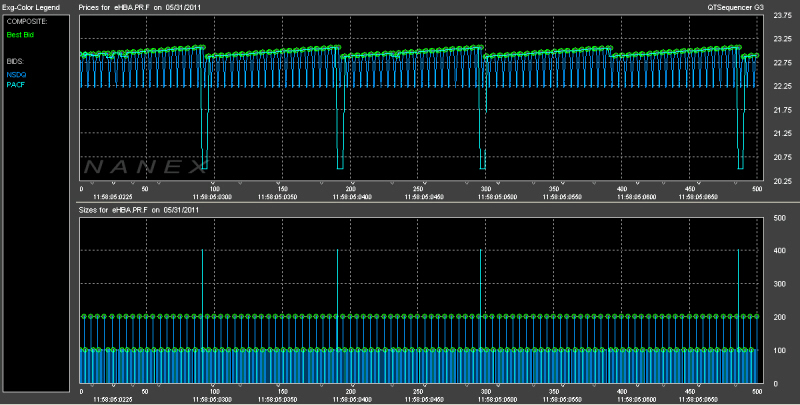Screen dimensions: 800x405
Task: Click the 11:58:05.0600 timestamp under the prices chart
Action: click(636, 196)
